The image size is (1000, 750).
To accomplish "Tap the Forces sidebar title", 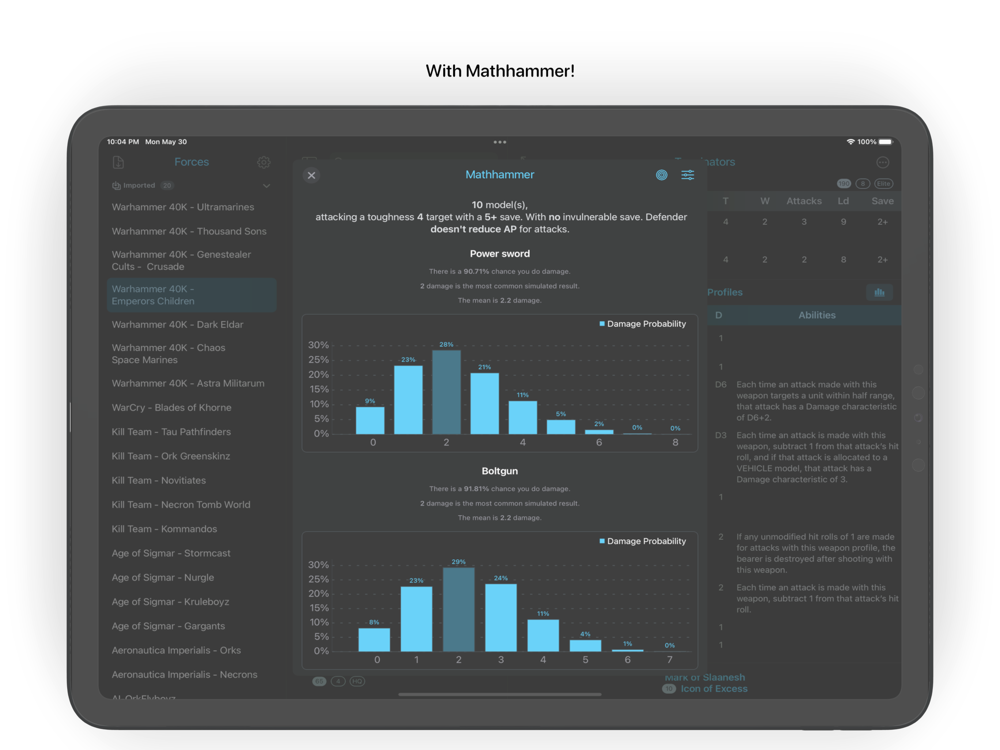I will click(191, 162).
